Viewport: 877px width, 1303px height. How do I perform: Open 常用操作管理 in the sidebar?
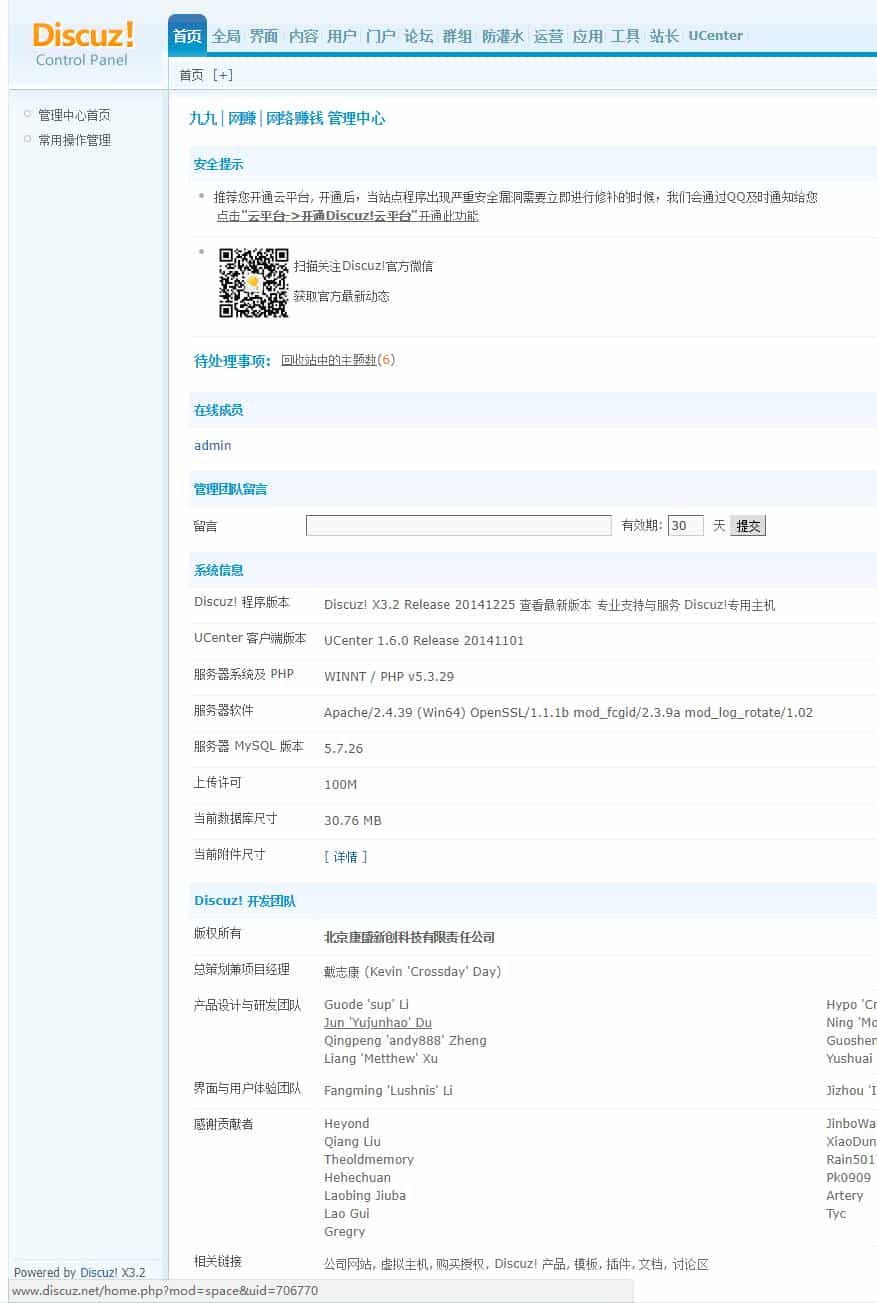(74, 140)
